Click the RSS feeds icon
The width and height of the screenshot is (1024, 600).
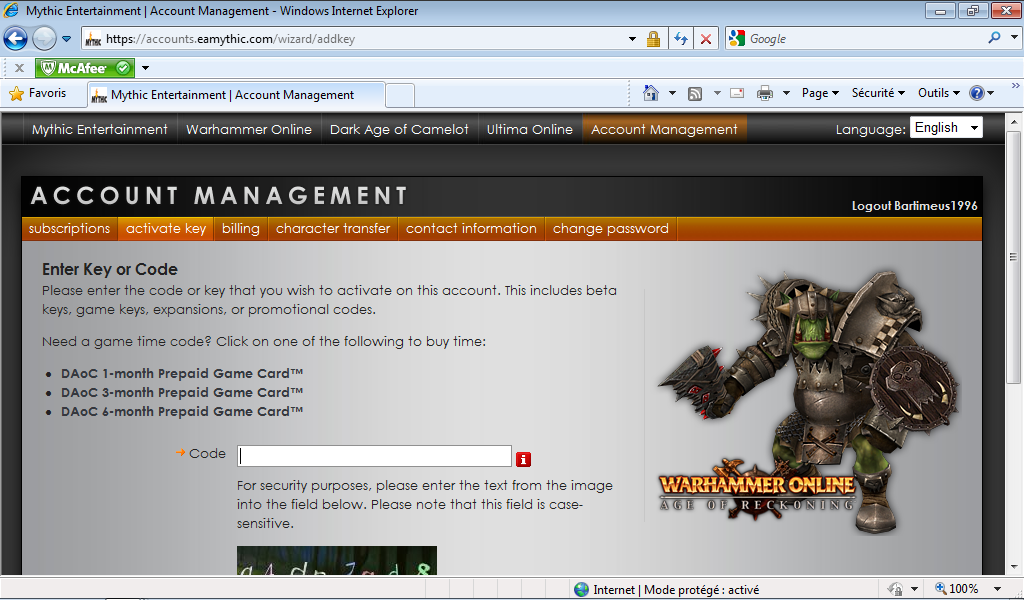(x=695, y=93)
